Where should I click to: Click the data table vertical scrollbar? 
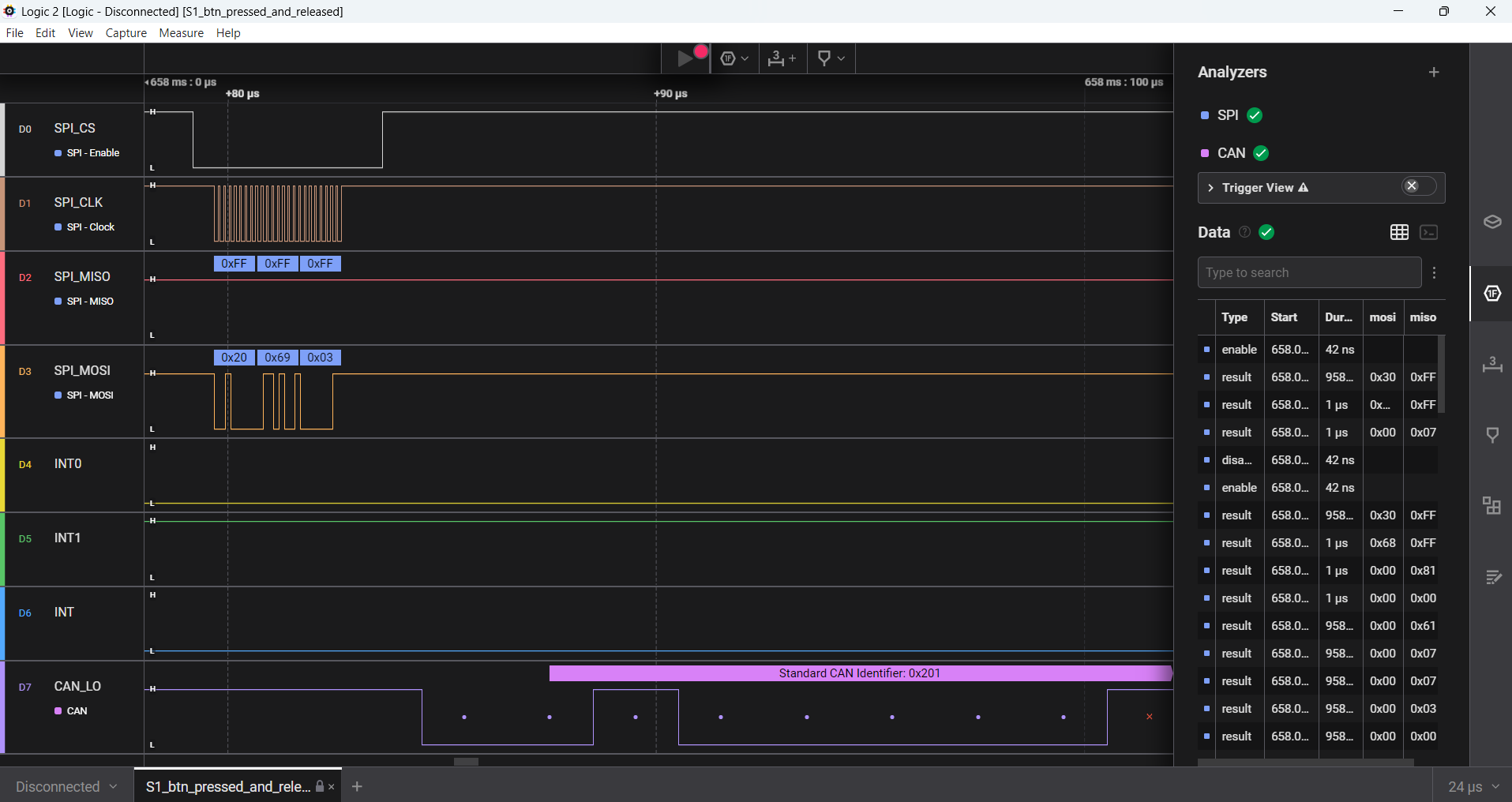1441,374
